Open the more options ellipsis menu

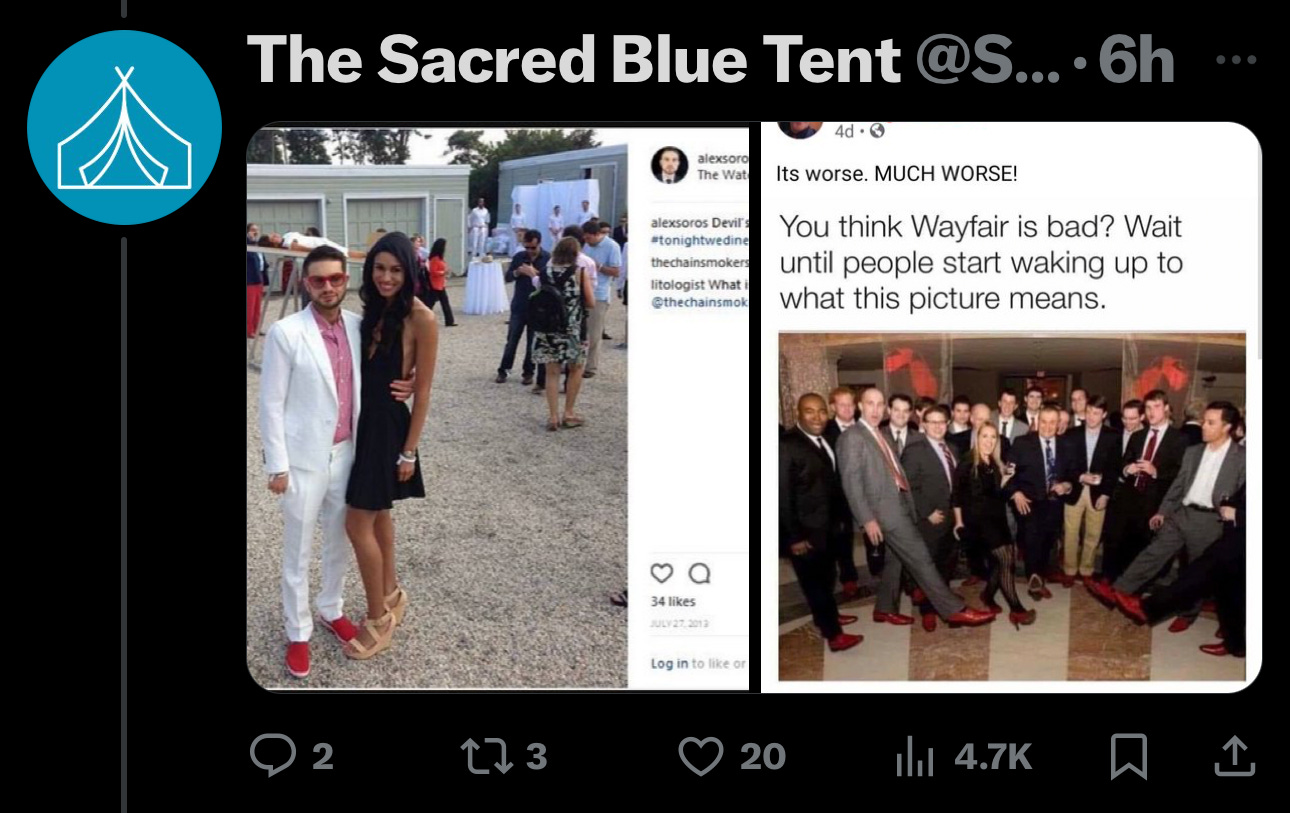pyautogui.click(x=1238, y=58)
